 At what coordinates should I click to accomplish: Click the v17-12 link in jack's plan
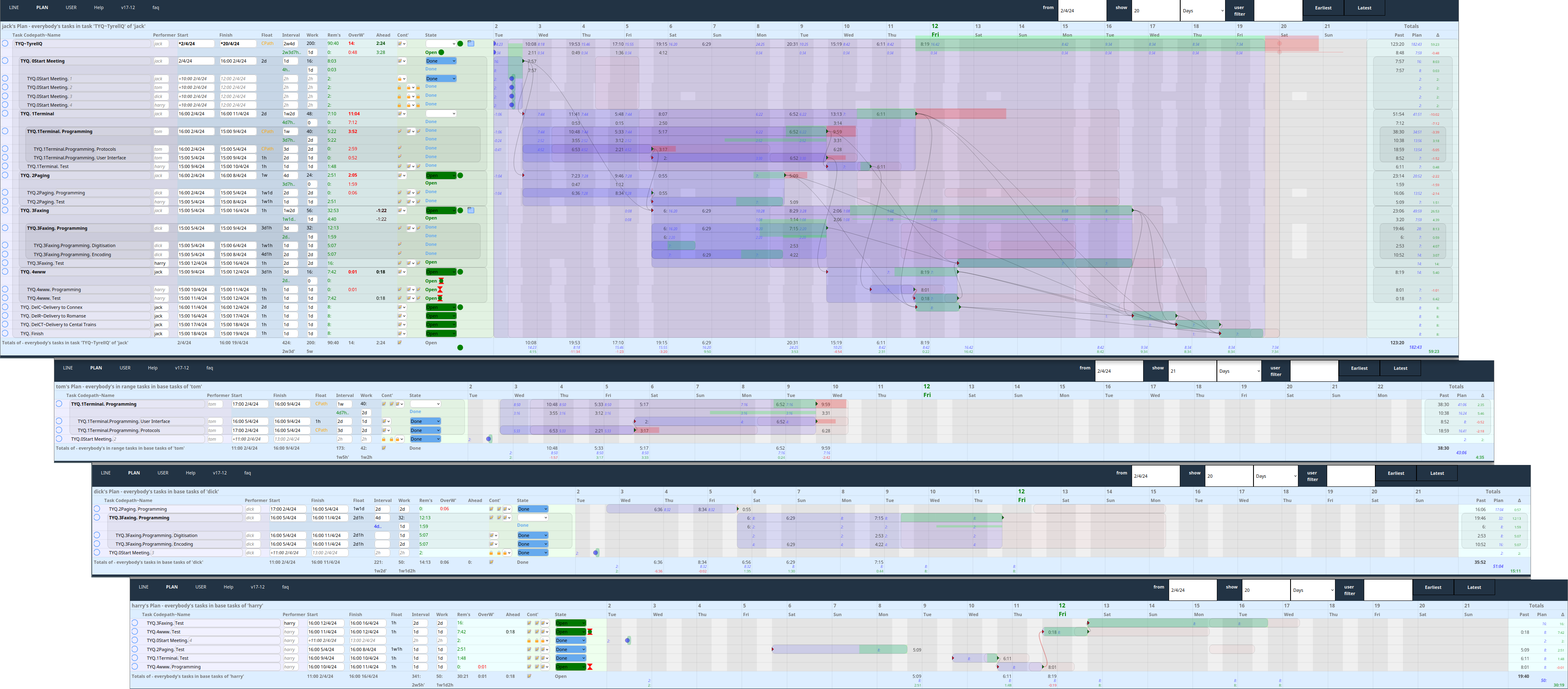pyautogui.click(x=128, y=7)
